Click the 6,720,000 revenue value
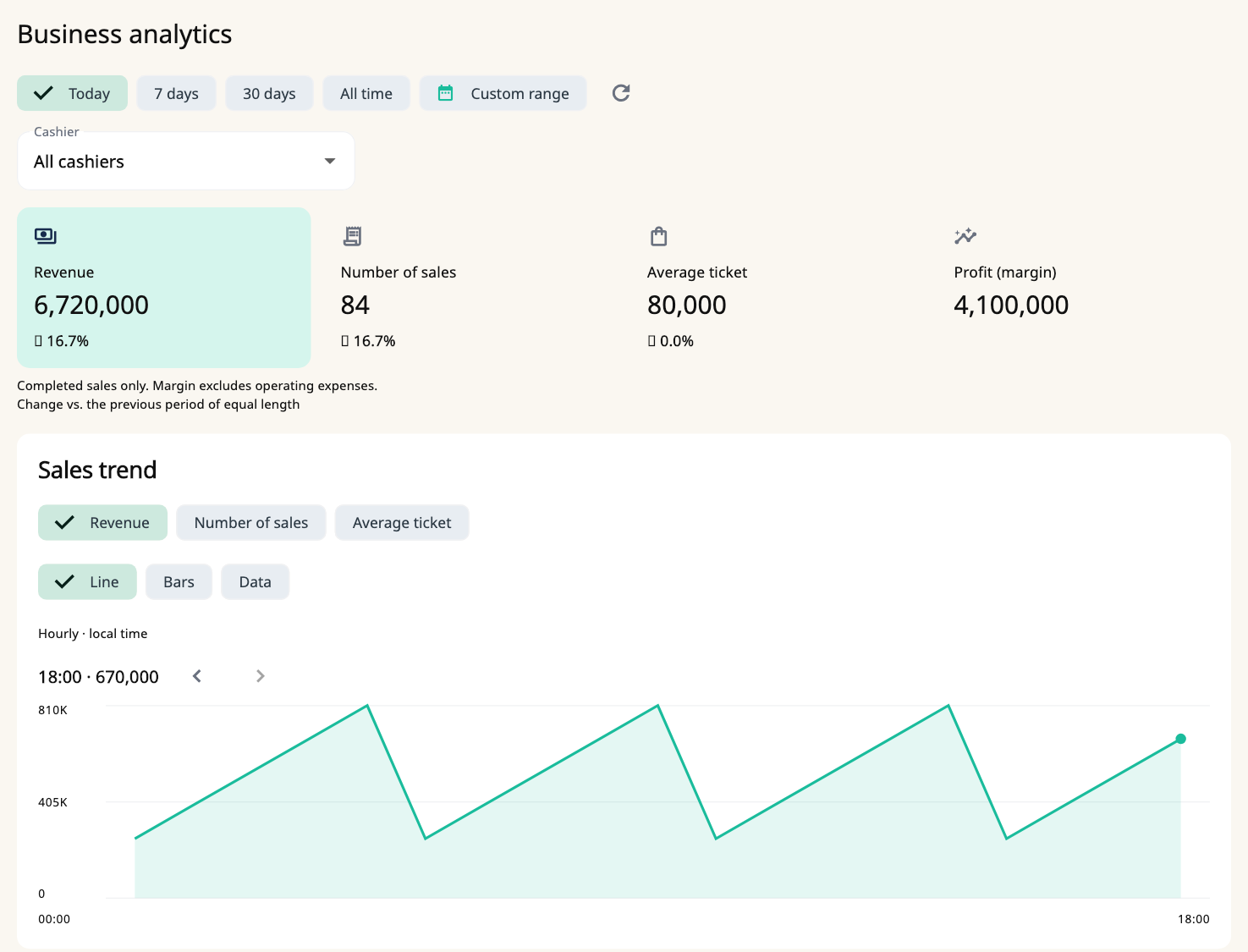1248x952 pixels. coord(91,305)
